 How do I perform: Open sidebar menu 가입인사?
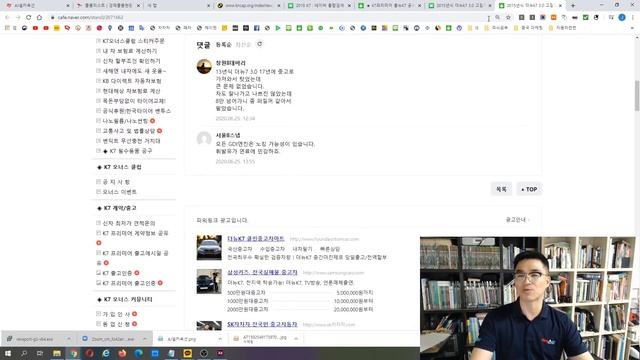pos(116,314)
